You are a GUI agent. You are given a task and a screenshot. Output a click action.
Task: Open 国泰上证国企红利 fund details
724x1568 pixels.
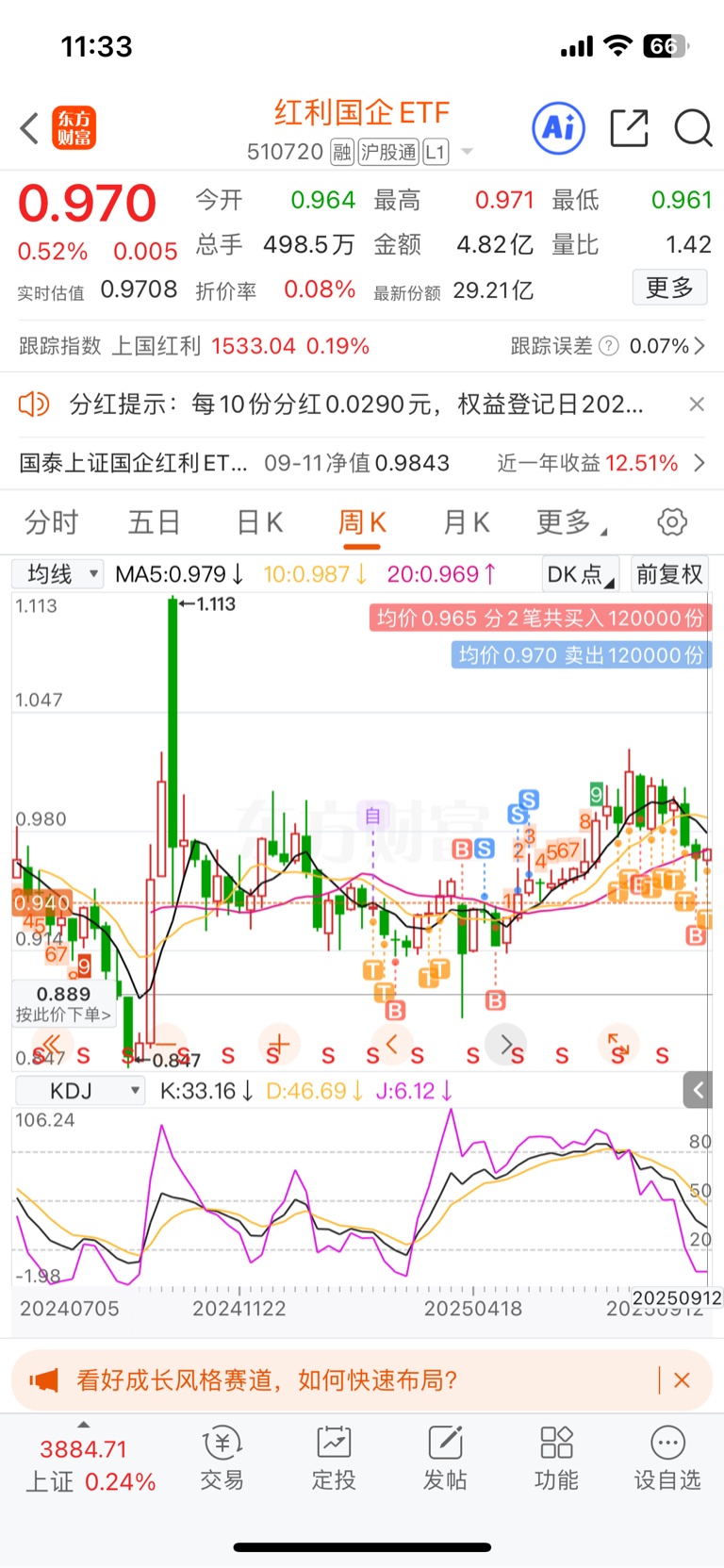[x=133, y=463]
